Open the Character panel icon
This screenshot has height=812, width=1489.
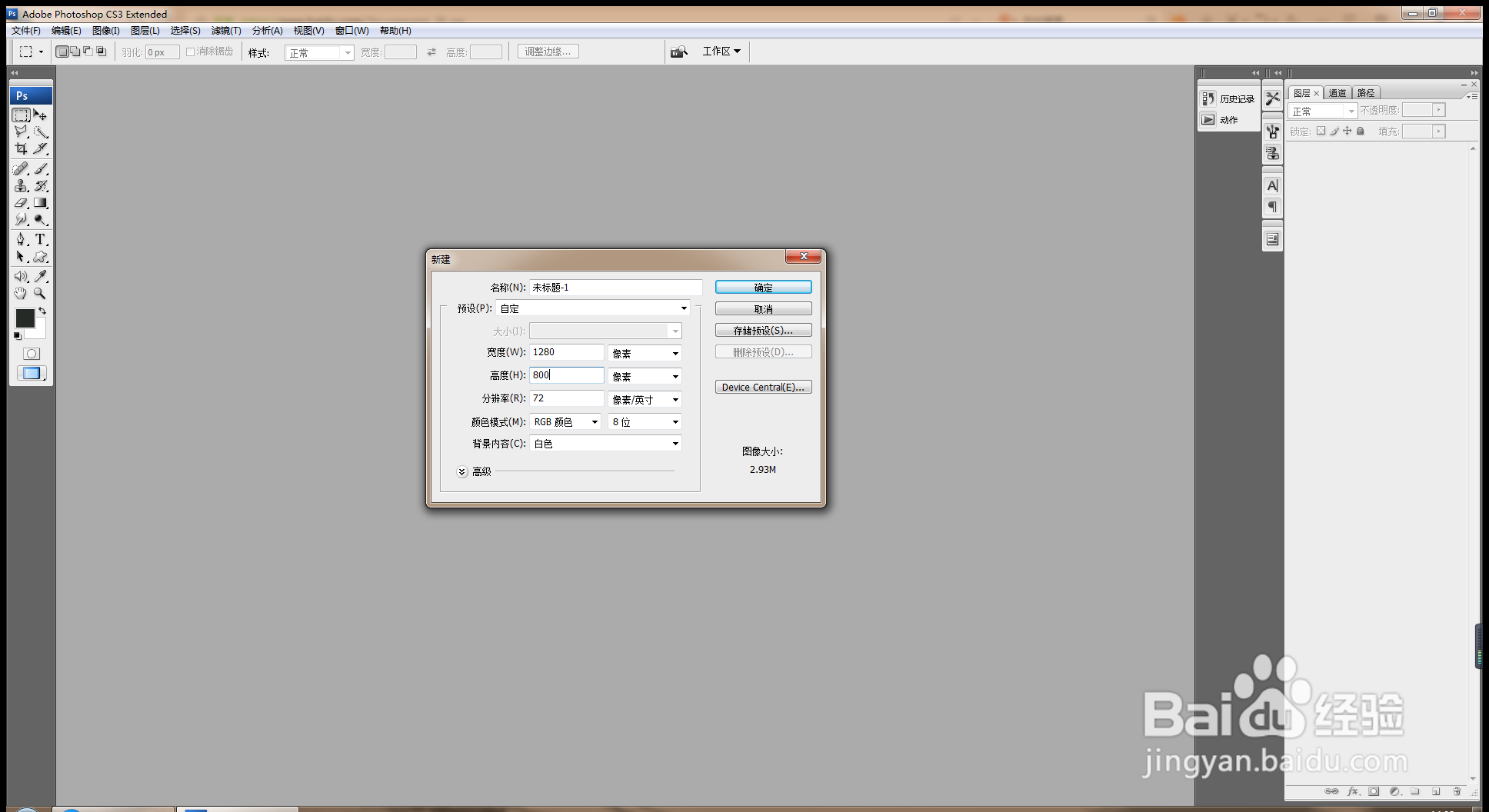pos(1273,185)
